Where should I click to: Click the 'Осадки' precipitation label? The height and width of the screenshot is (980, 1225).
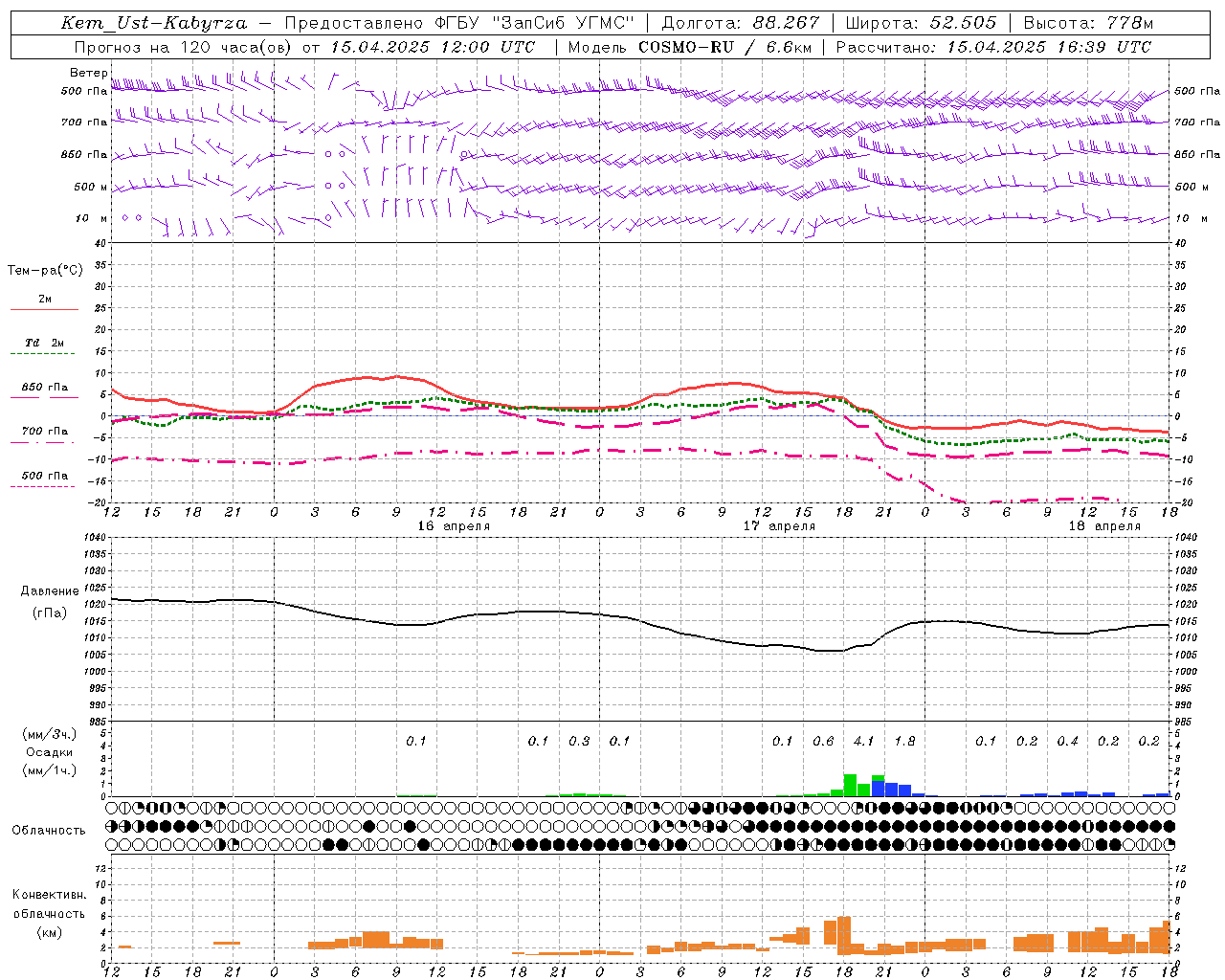point(49,752)
